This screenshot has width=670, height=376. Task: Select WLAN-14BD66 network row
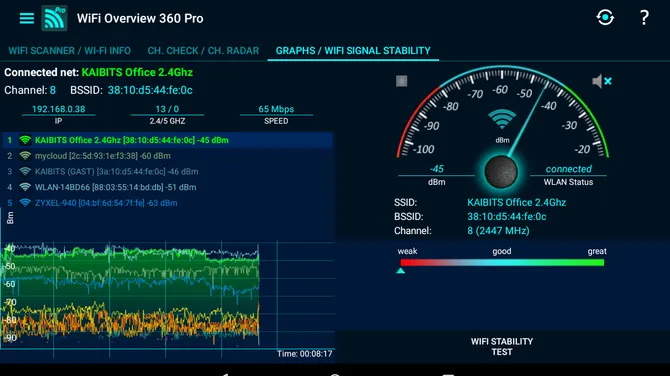tap(168, 187)
